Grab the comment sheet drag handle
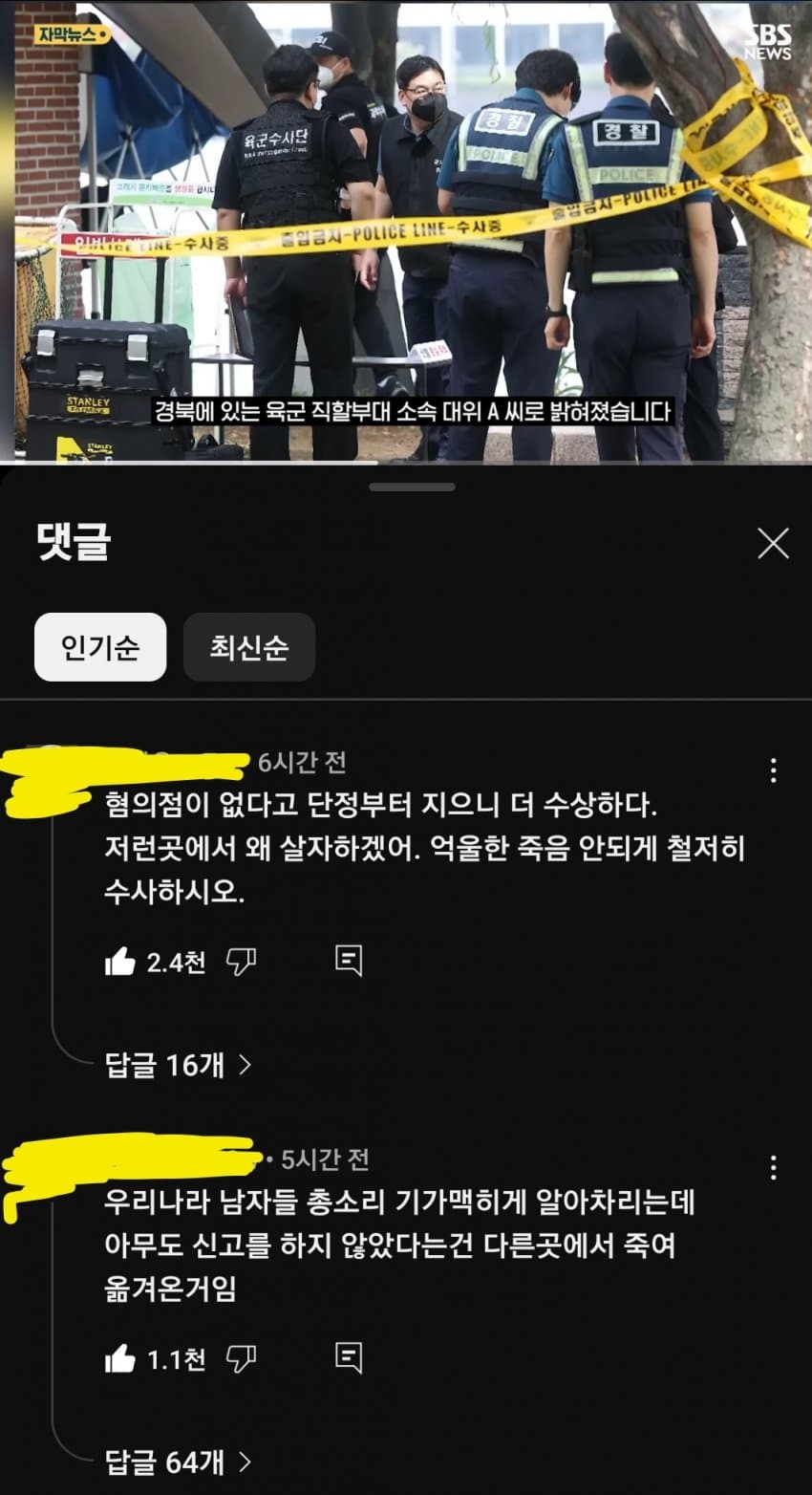Screen dimensions: 812x1495 [x=413, y=487]
